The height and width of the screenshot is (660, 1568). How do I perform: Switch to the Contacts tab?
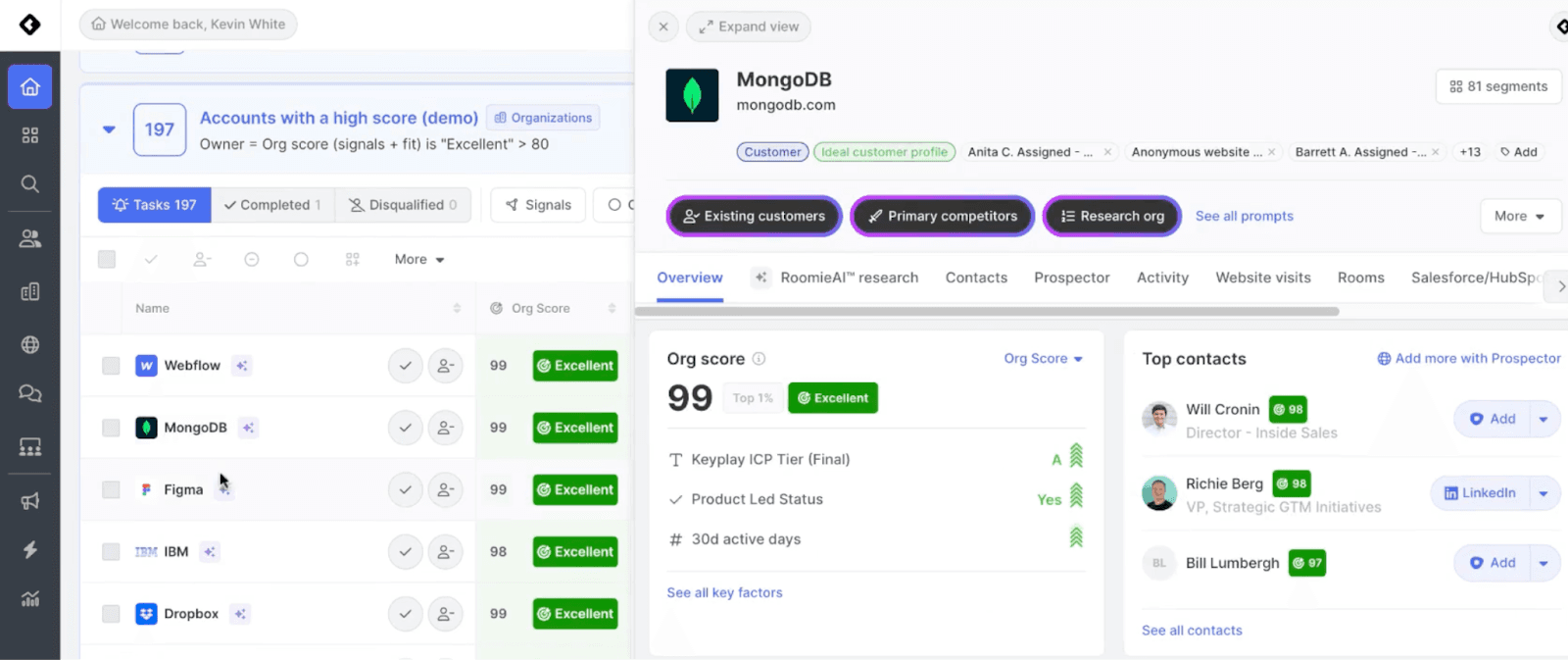pyautogui.click(x=976, y=278)
